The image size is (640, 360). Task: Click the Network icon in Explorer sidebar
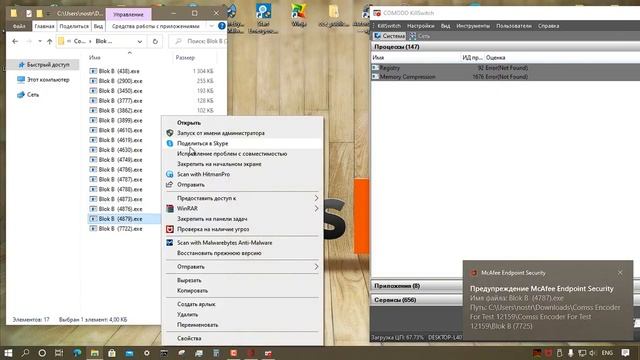point(21,94)
